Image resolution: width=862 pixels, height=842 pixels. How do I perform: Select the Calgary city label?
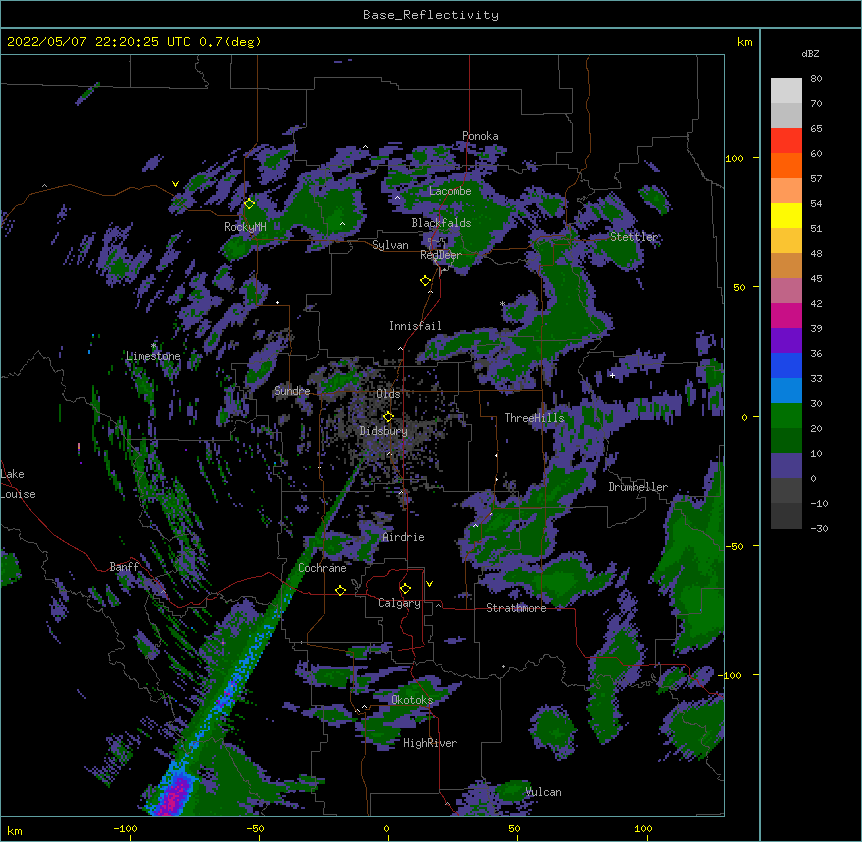(399, 603)
